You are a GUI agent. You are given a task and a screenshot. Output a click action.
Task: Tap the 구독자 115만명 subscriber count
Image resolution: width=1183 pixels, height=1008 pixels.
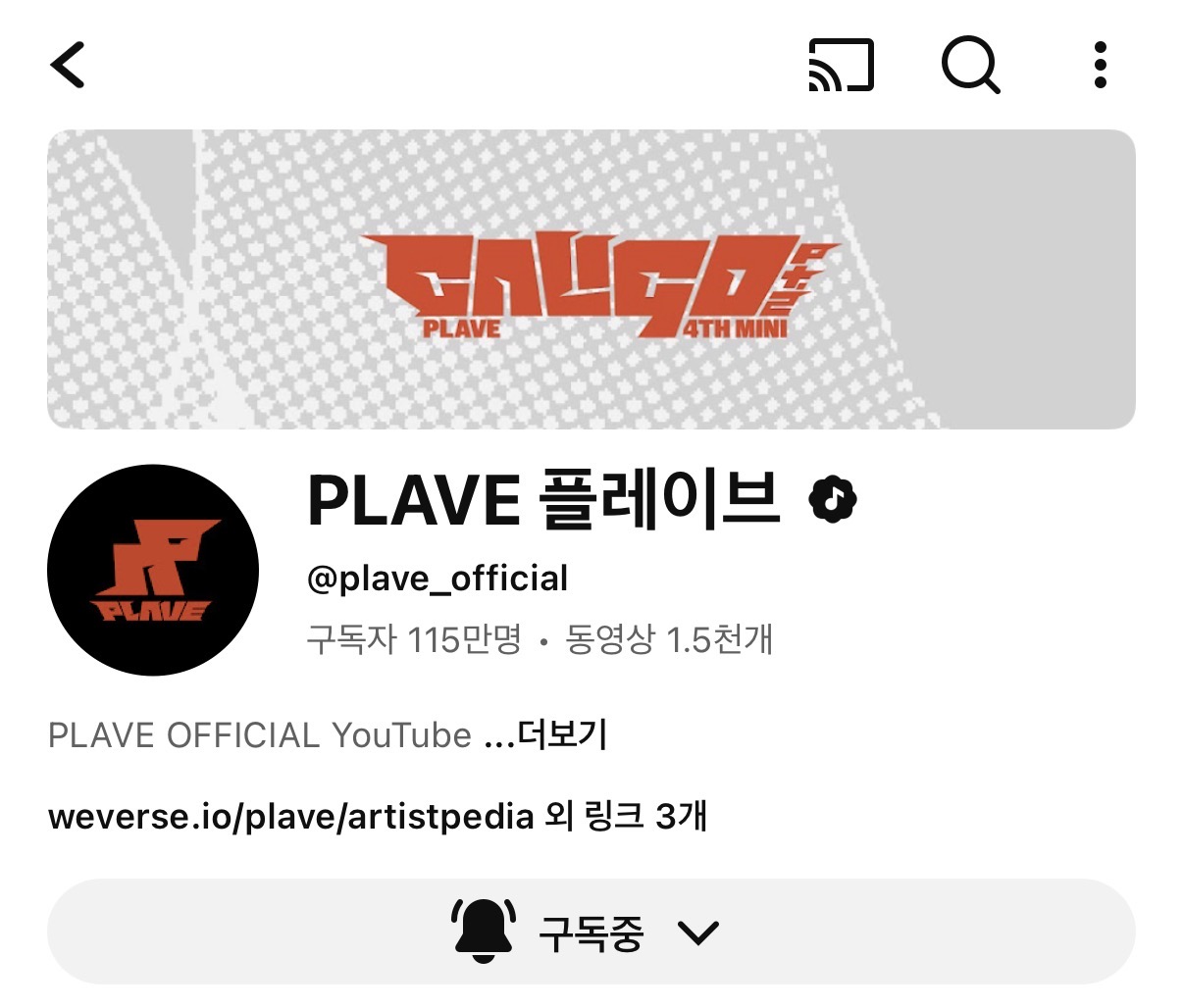[414, 640]
